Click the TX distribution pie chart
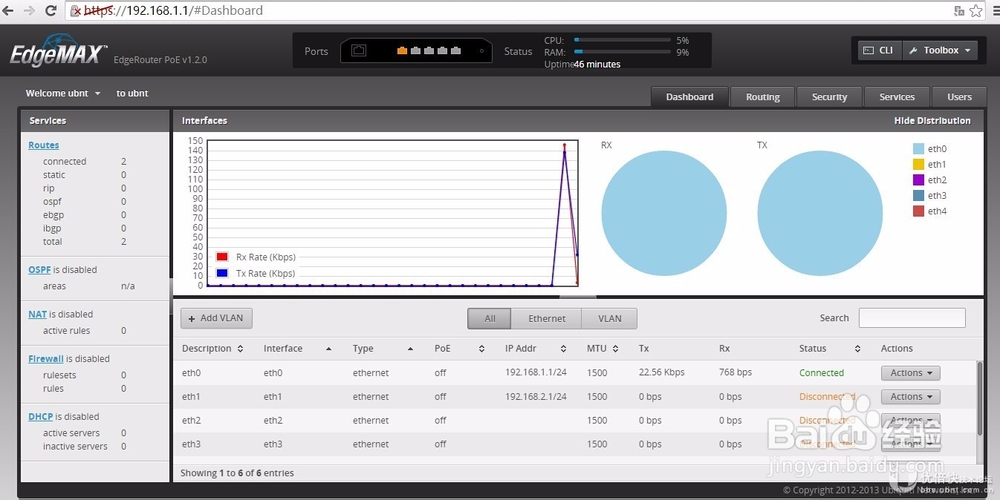Image resolution: width=1000 pixels, height=500 pixels. [x=820, y=213]
